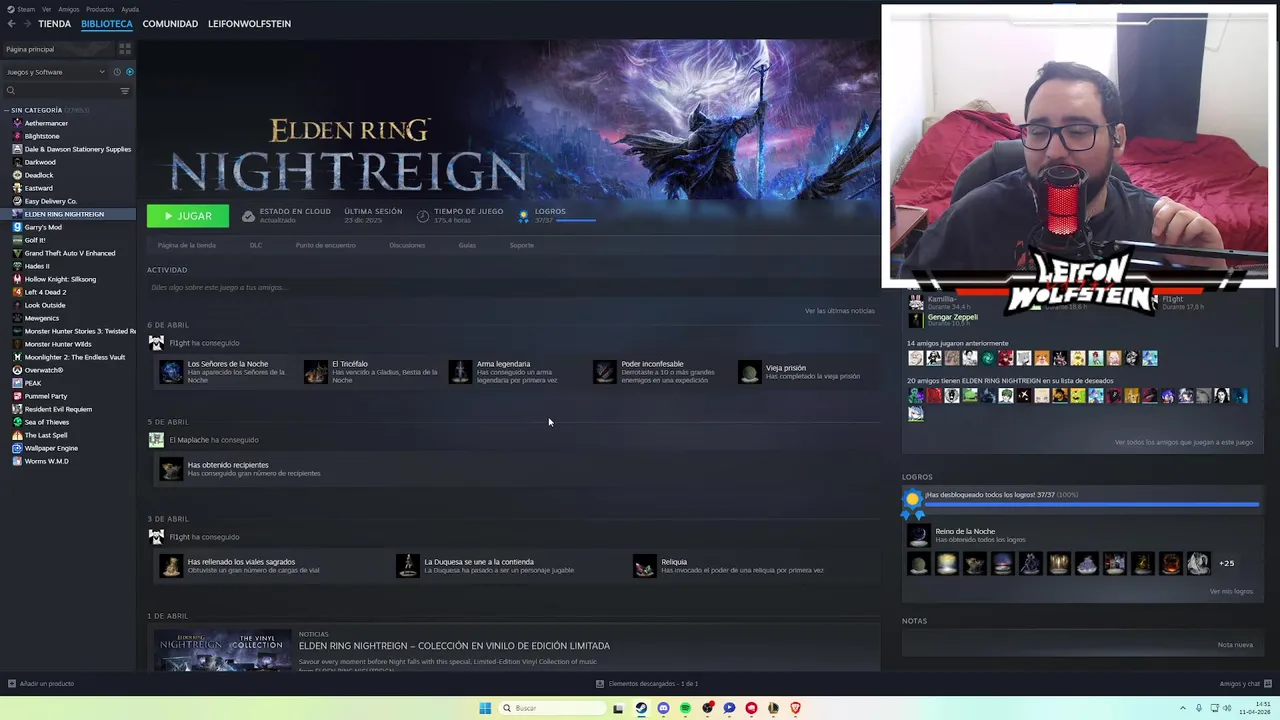
Task: Click the library search field
Action: click(62, 91)
